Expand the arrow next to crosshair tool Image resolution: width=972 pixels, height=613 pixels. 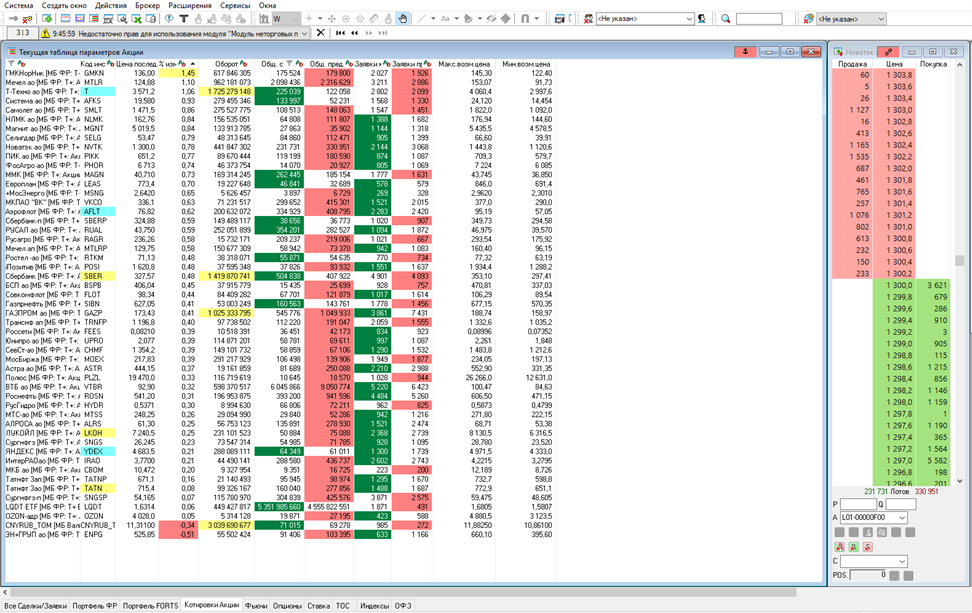coord(320,19)
